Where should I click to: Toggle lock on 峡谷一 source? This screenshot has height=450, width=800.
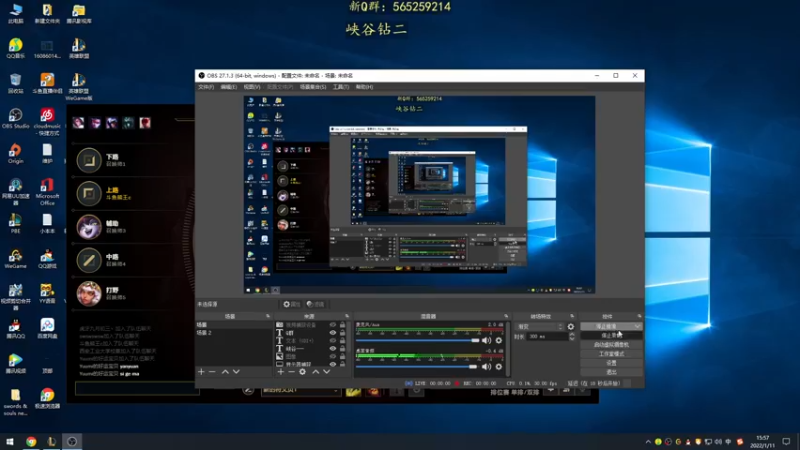342,348
